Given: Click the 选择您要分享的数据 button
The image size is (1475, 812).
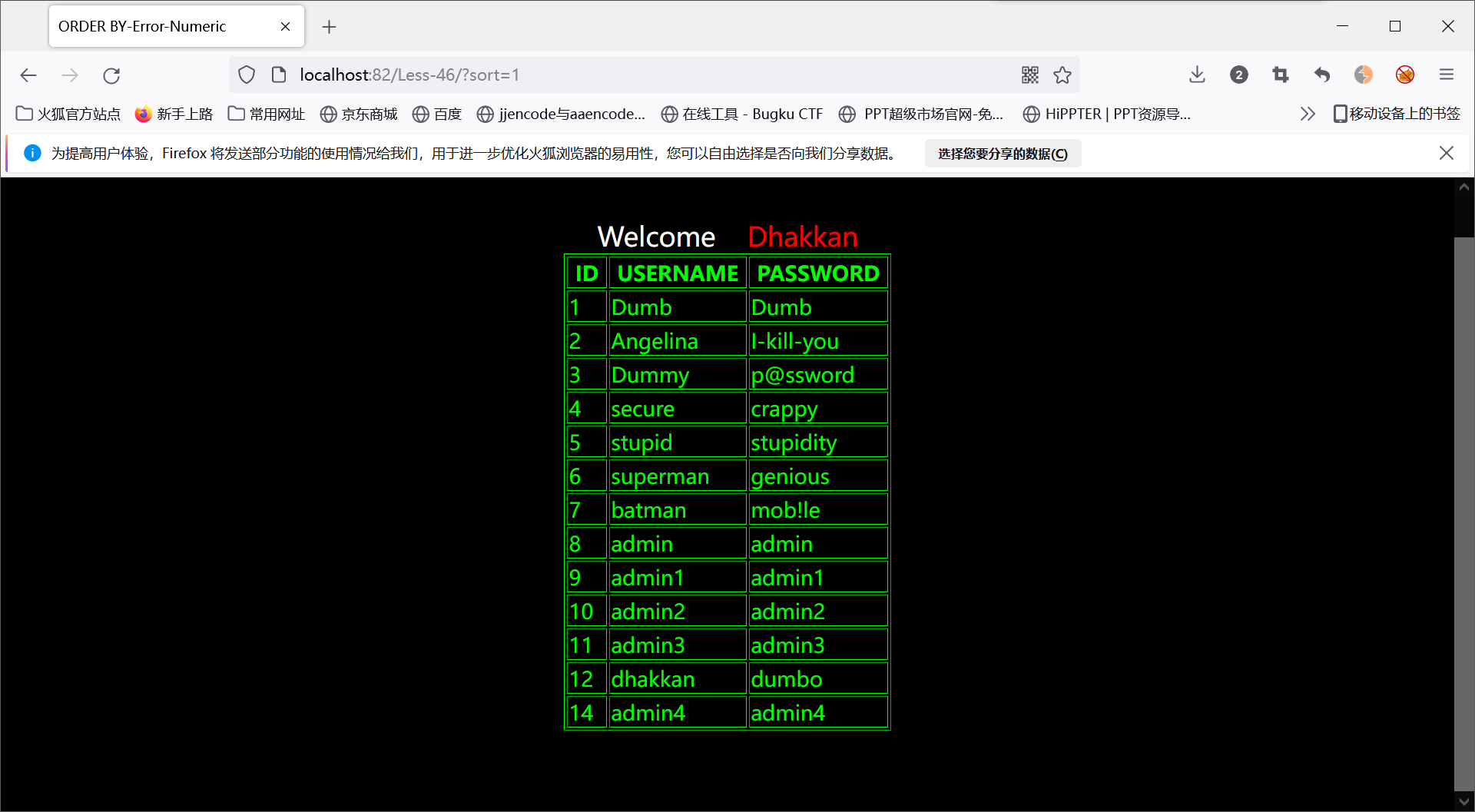Looking at the screenshot, I should pos(1002,153).
